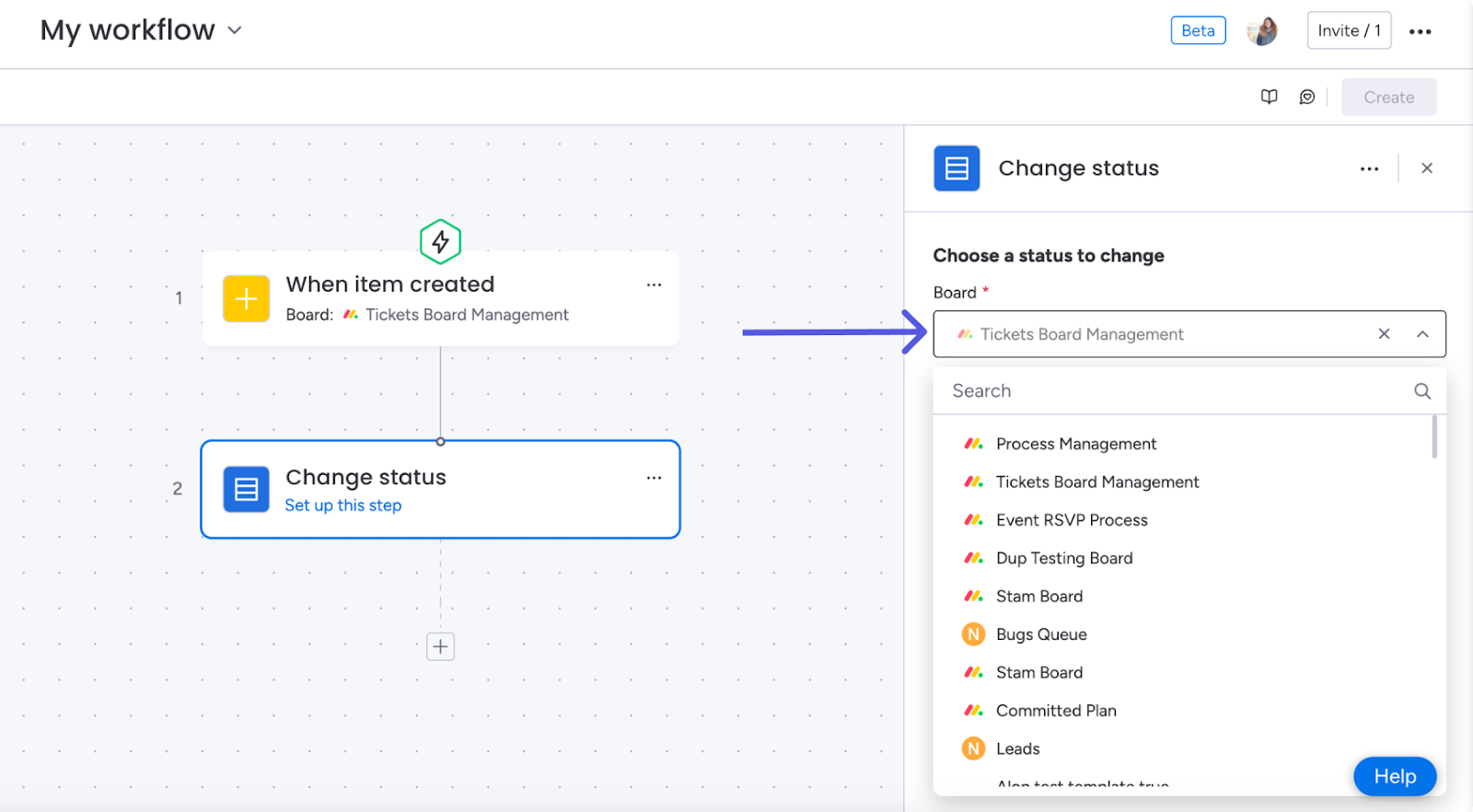This screenshot has height=812, width=1473.
Task: Open the When item created options menu
Action: pyautogui.click(x=654, y=284)
